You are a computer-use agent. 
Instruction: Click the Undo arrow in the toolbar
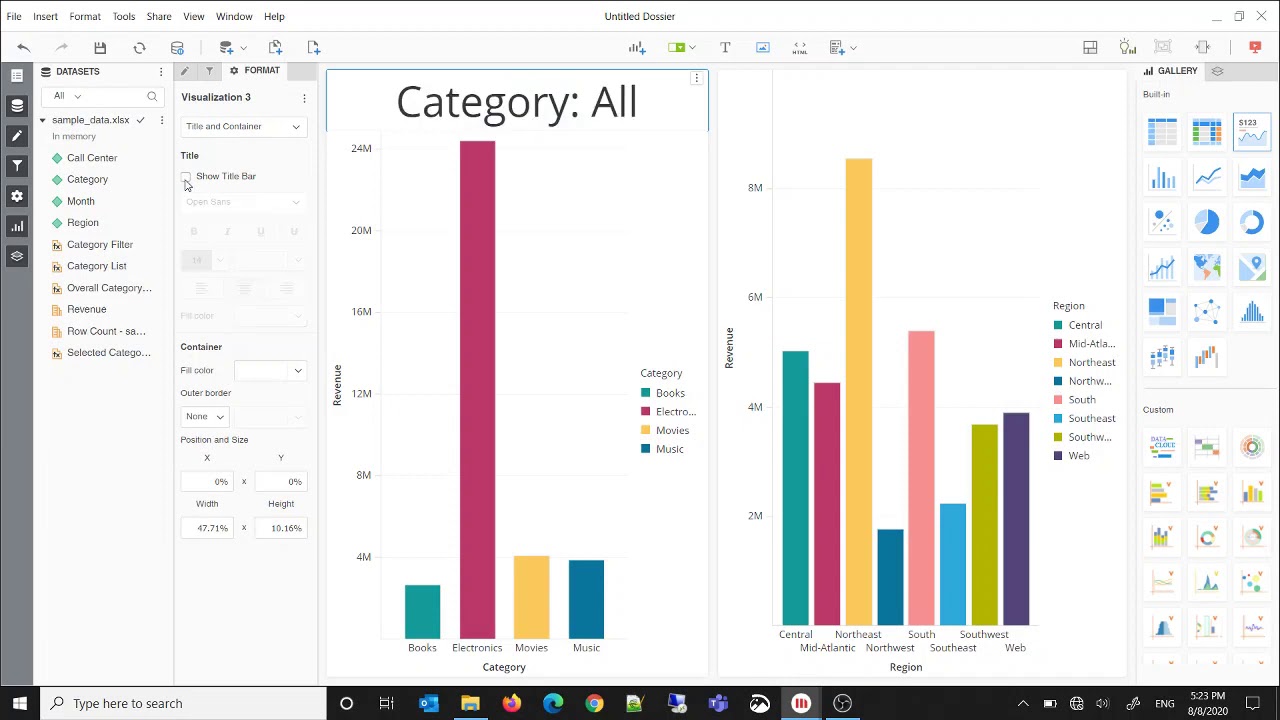pyautogui.click(x=24, y=47)
